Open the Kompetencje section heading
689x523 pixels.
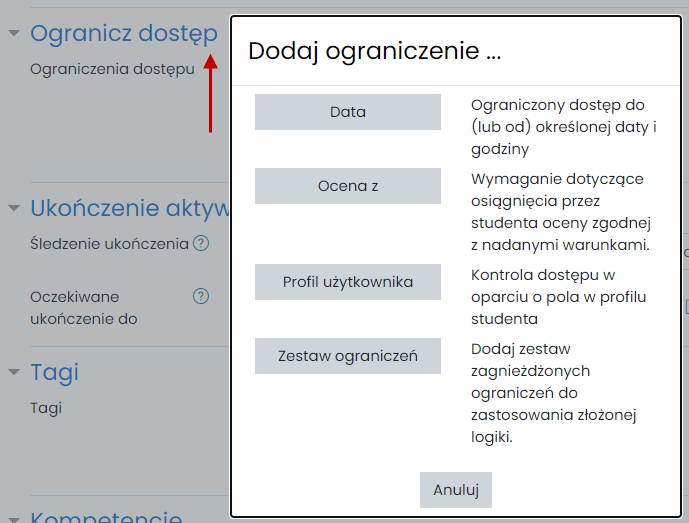(106, 517)
